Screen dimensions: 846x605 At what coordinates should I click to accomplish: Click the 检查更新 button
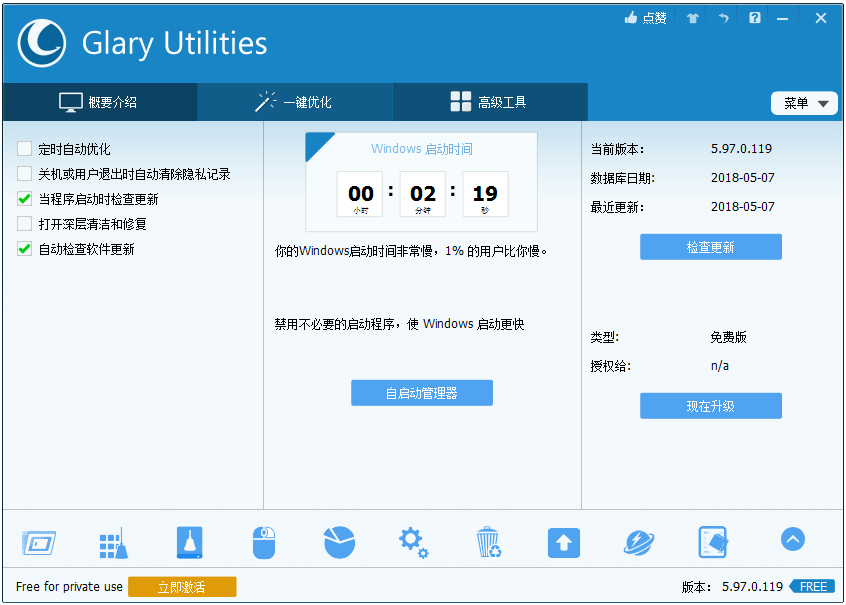(x=711, y=247)
